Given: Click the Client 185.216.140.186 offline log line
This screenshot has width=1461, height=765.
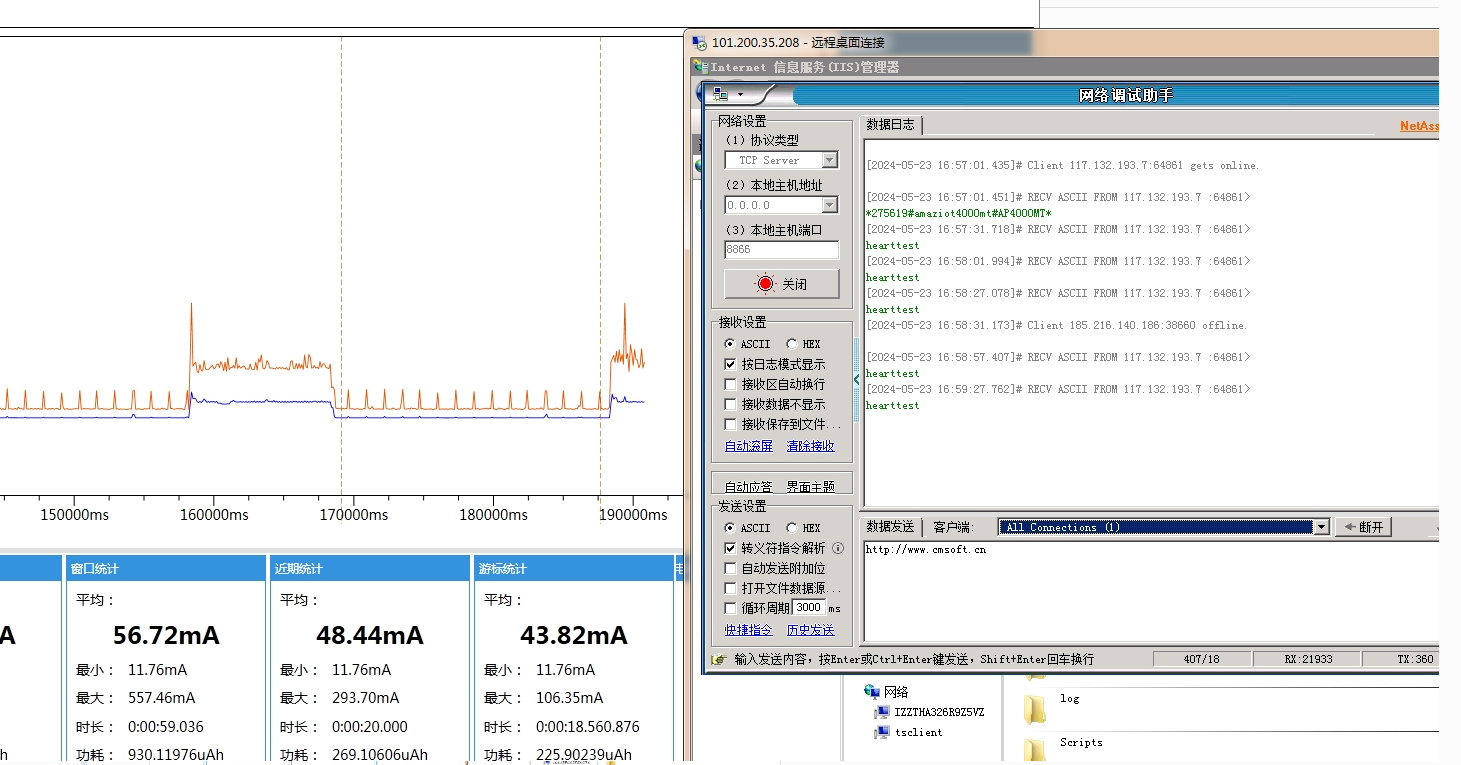Looking at the screenshot, I should (1056, 325).
